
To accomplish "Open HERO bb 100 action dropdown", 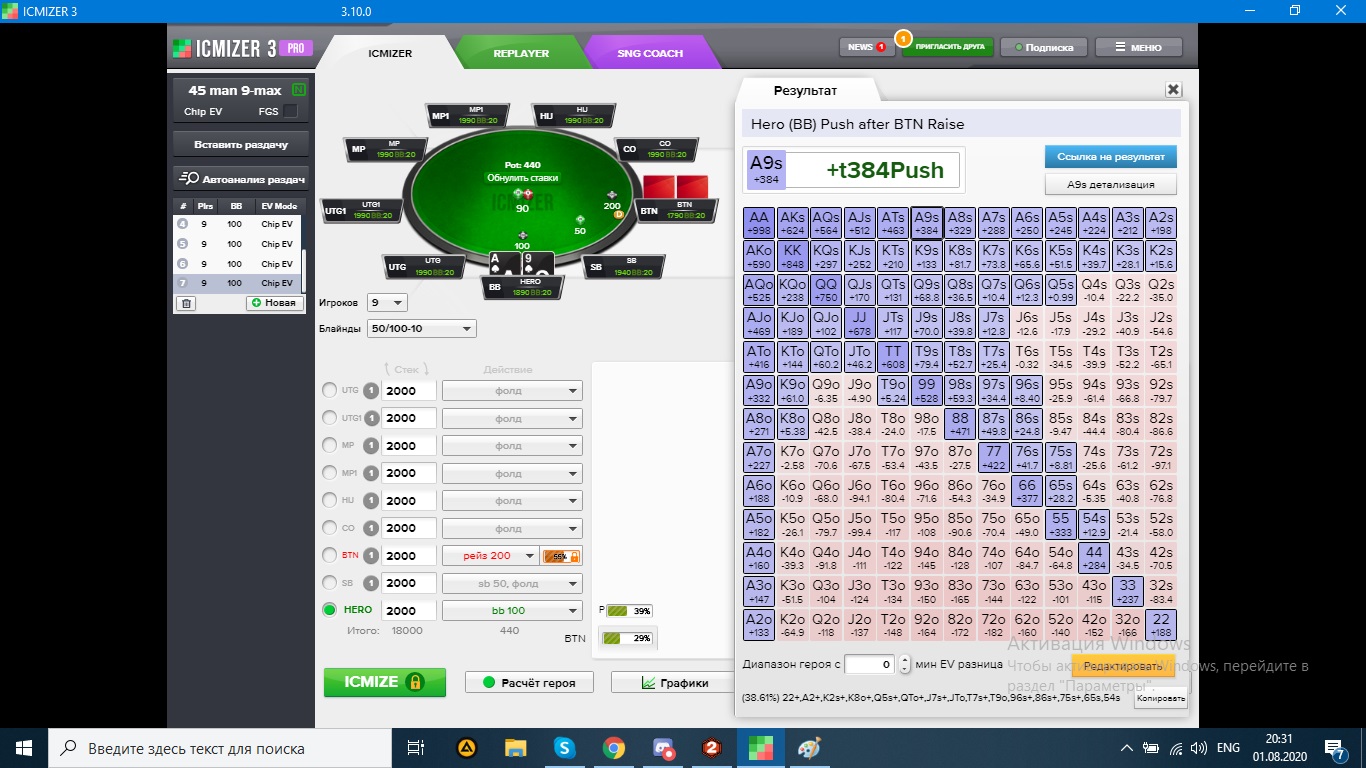I will 512,610.
